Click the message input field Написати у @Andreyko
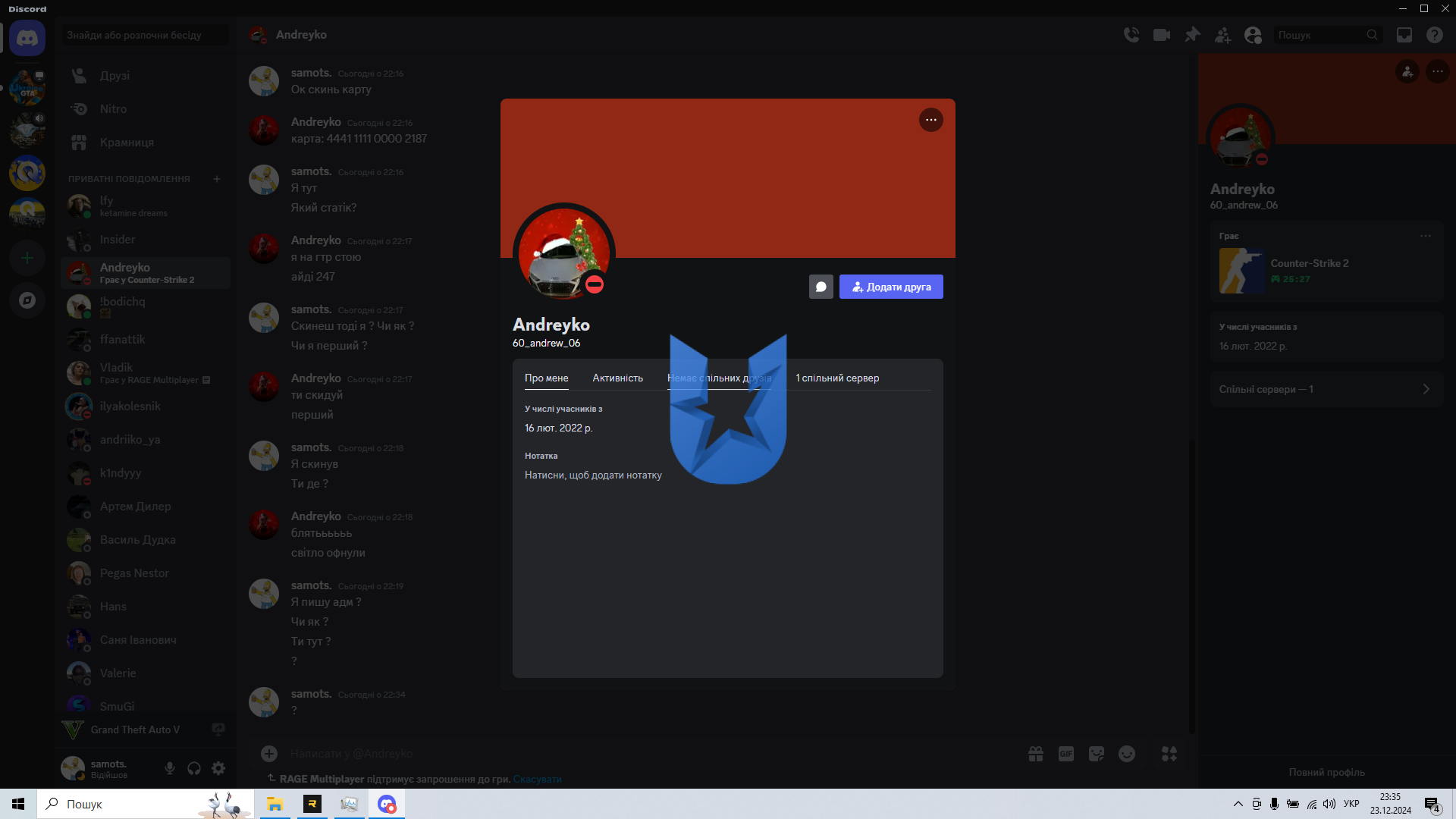The image size is (1456, 819). [652, 754]
